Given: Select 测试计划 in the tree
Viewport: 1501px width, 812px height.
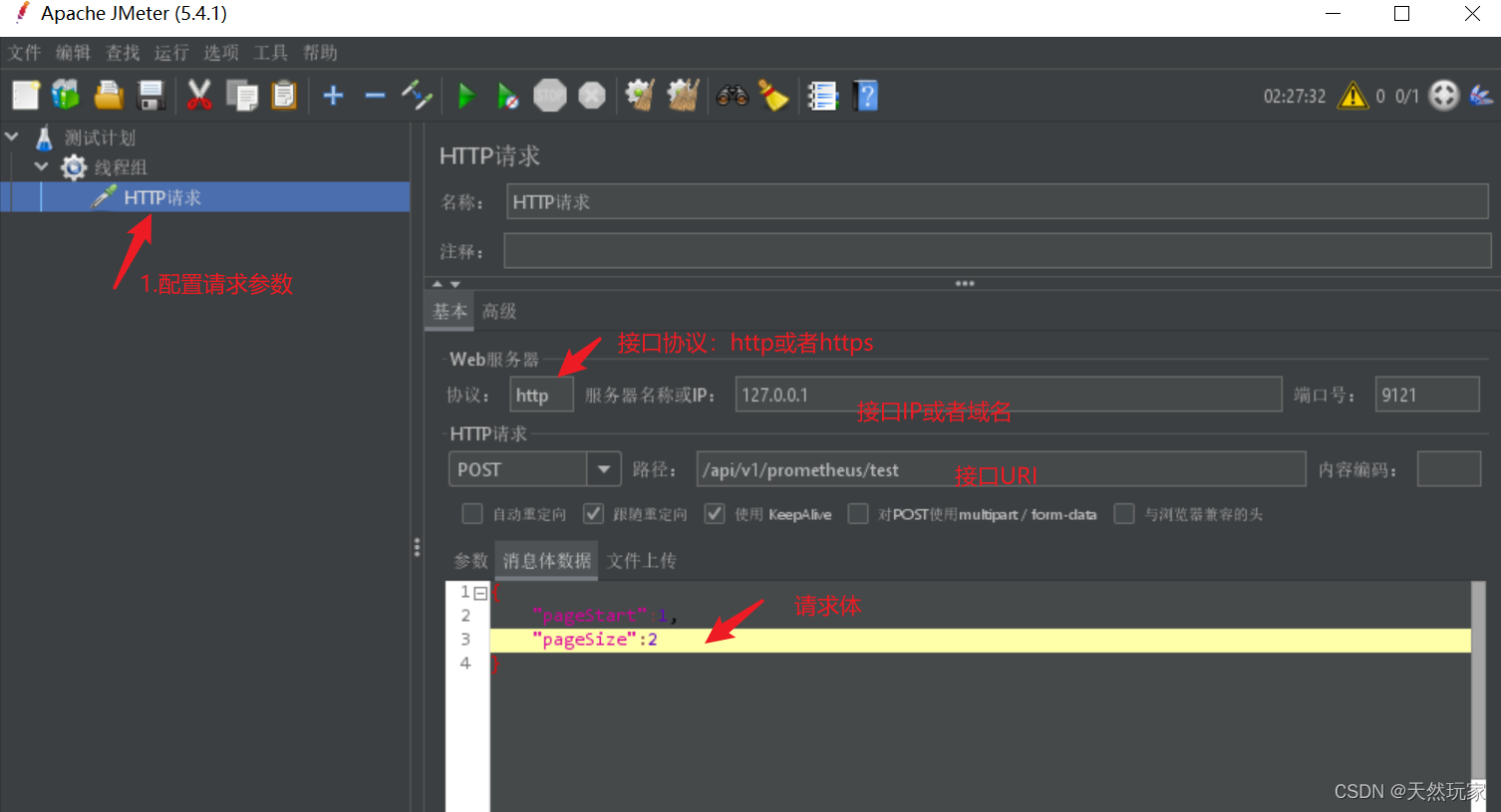Looking at the screenshot, I should (100, 137).
